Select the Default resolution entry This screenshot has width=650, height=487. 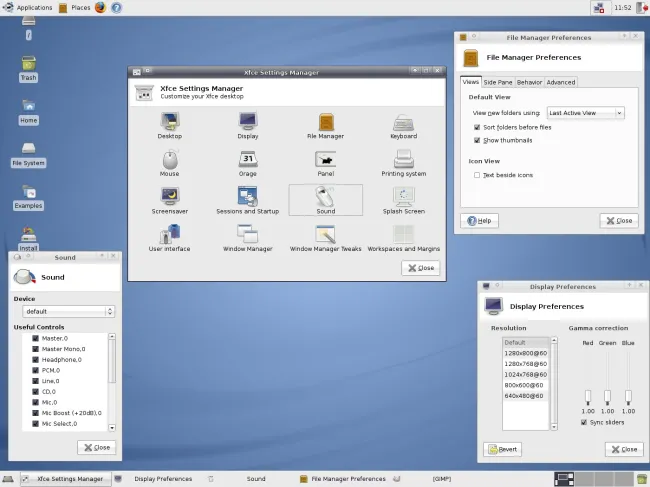tap(526, 342)
